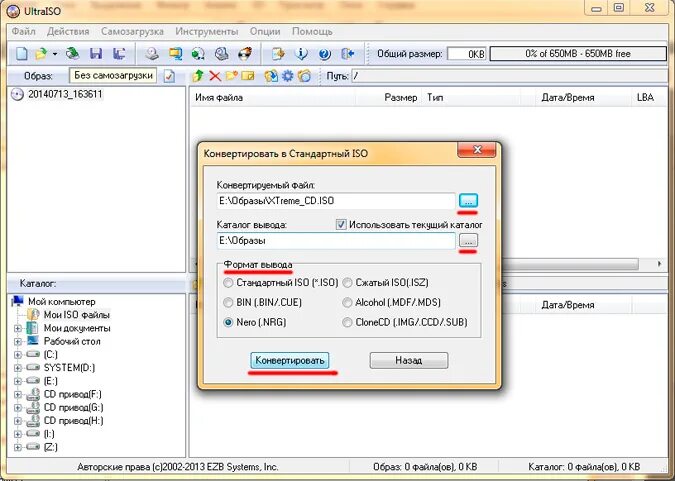This screenshot has height=481, width=675.
Task: Click the 'Конвертировать' button
Action: tap(290, 360)
